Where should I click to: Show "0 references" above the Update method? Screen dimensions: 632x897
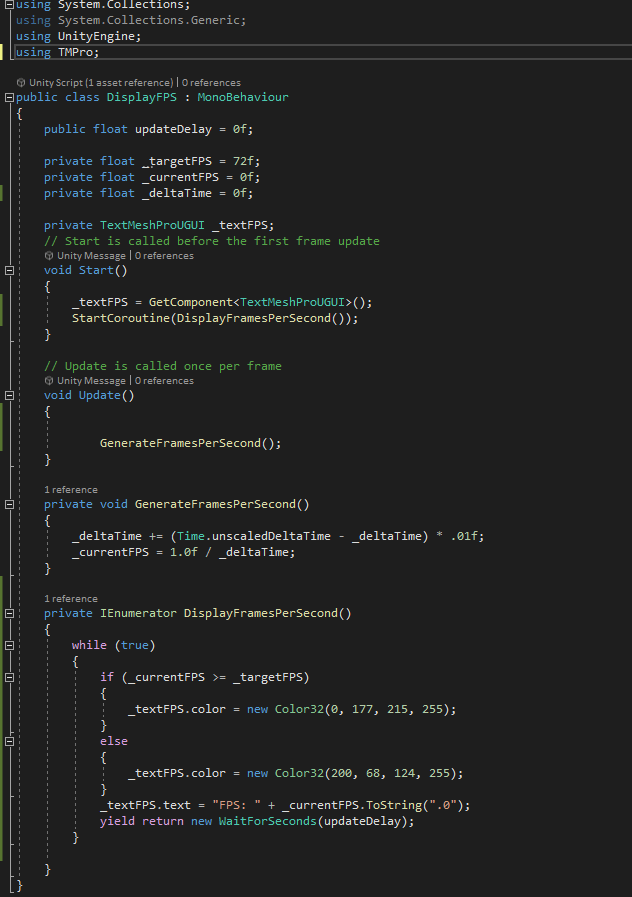click(164, 381)
